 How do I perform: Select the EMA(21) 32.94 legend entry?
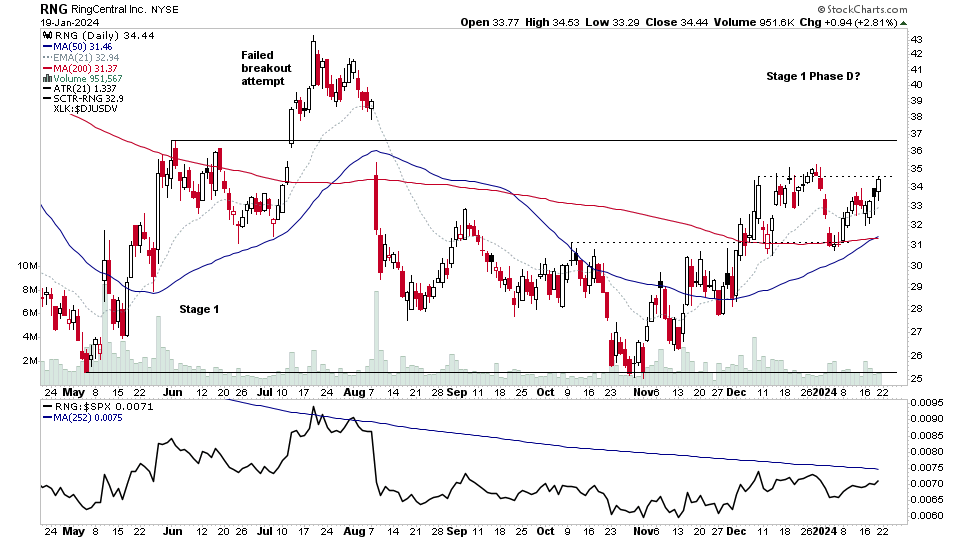(86, 58)
